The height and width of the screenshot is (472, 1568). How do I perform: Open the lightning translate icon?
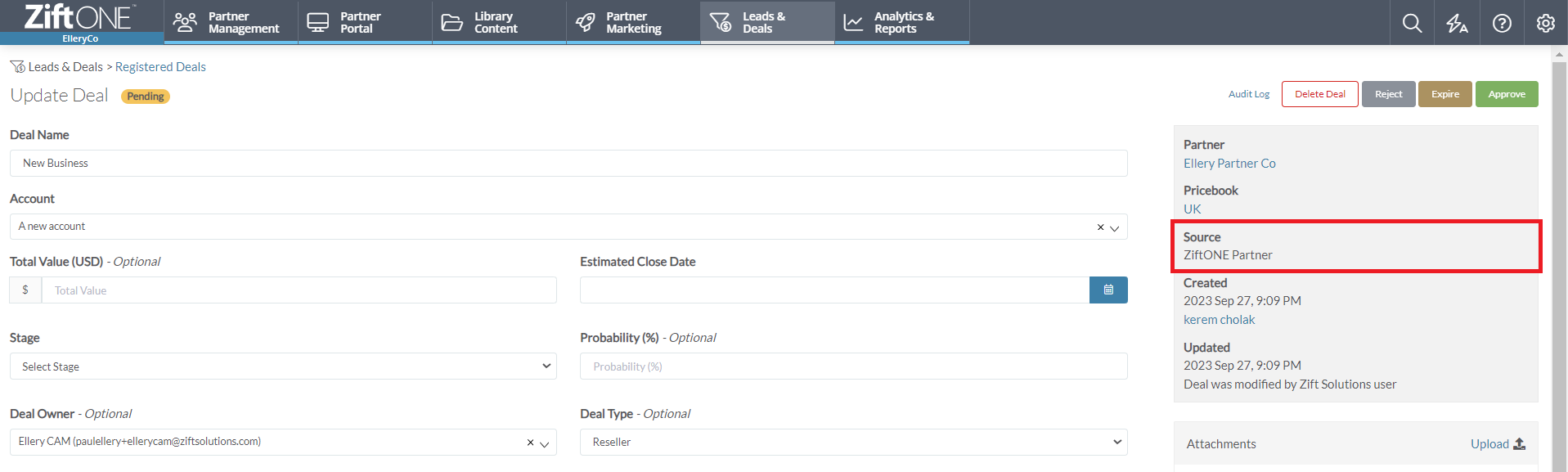1457,23
